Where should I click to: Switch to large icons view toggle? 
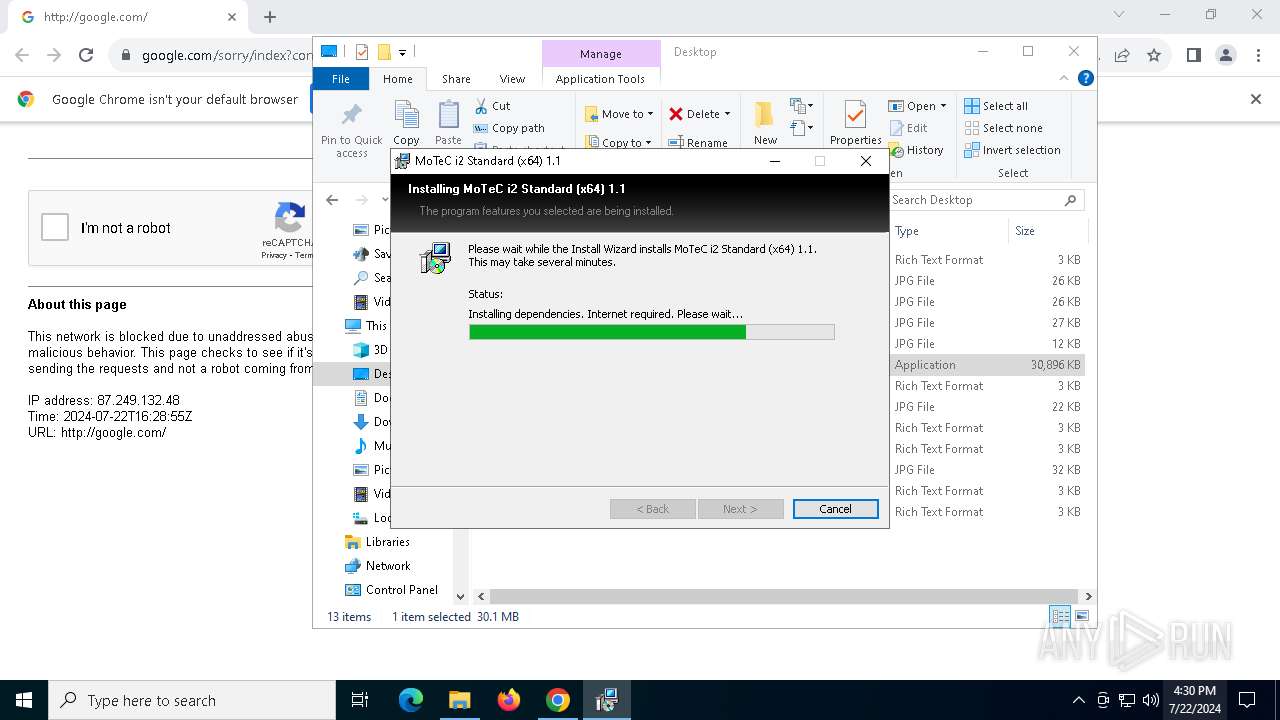point(1081,616)
